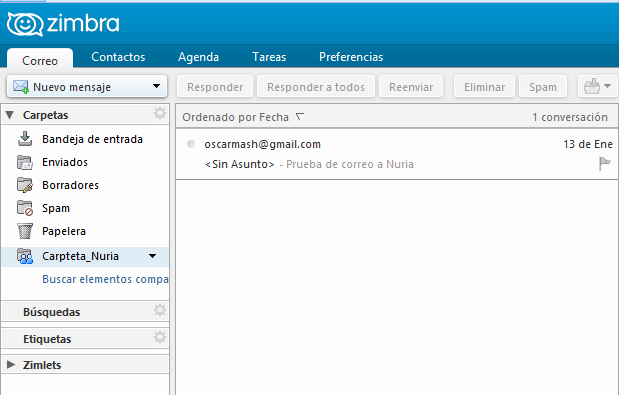Image resolution: width=619 pixels, height=395 pixels.
Task: Open the Búsquedas gear options
Action: coord(160,311)
